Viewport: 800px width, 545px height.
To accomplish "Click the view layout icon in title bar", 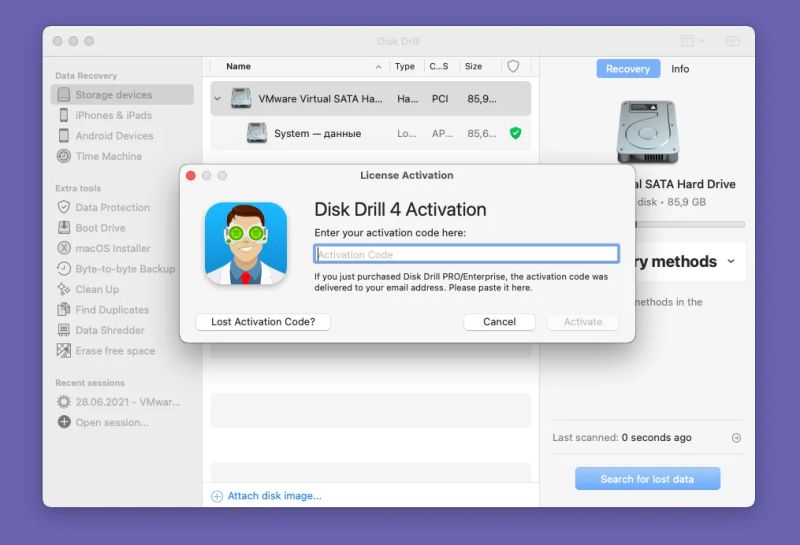I will point(687,41).
